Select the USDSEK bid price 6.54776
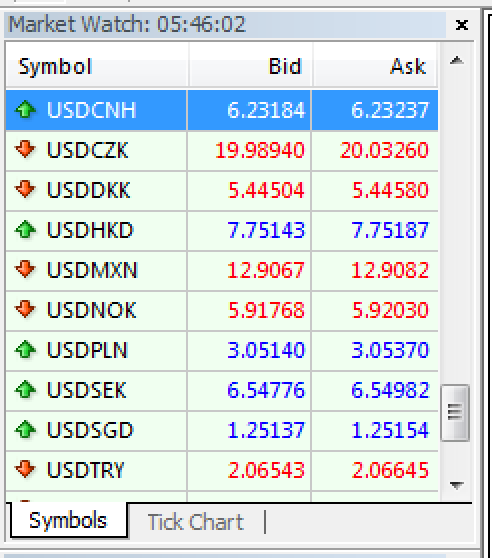The image size is (492, 558). 266,390
